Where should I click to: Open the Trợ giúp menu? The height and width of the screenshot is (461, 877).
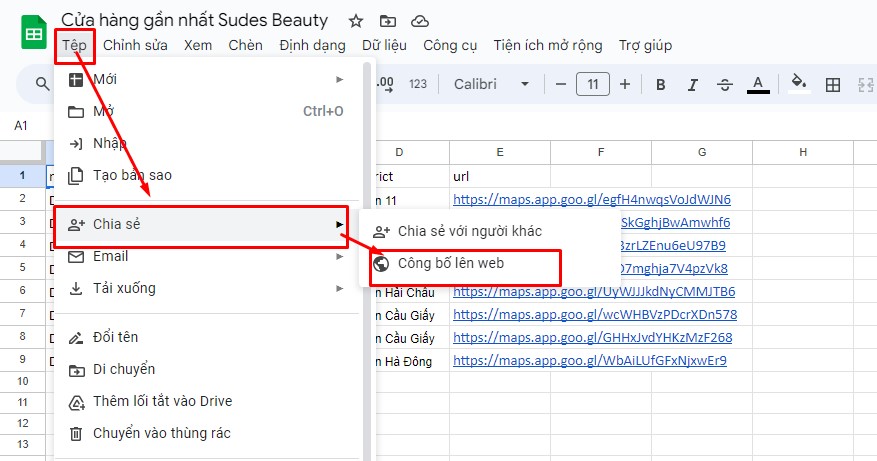click(x=645, y=45)
